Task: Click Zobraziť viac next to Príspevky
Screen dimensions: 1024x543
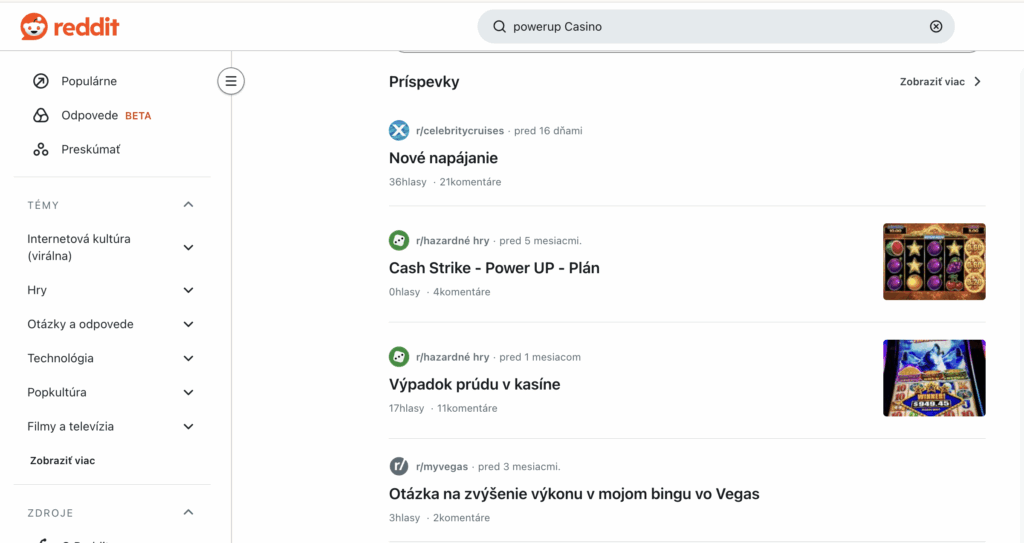Action: point(940,82)
